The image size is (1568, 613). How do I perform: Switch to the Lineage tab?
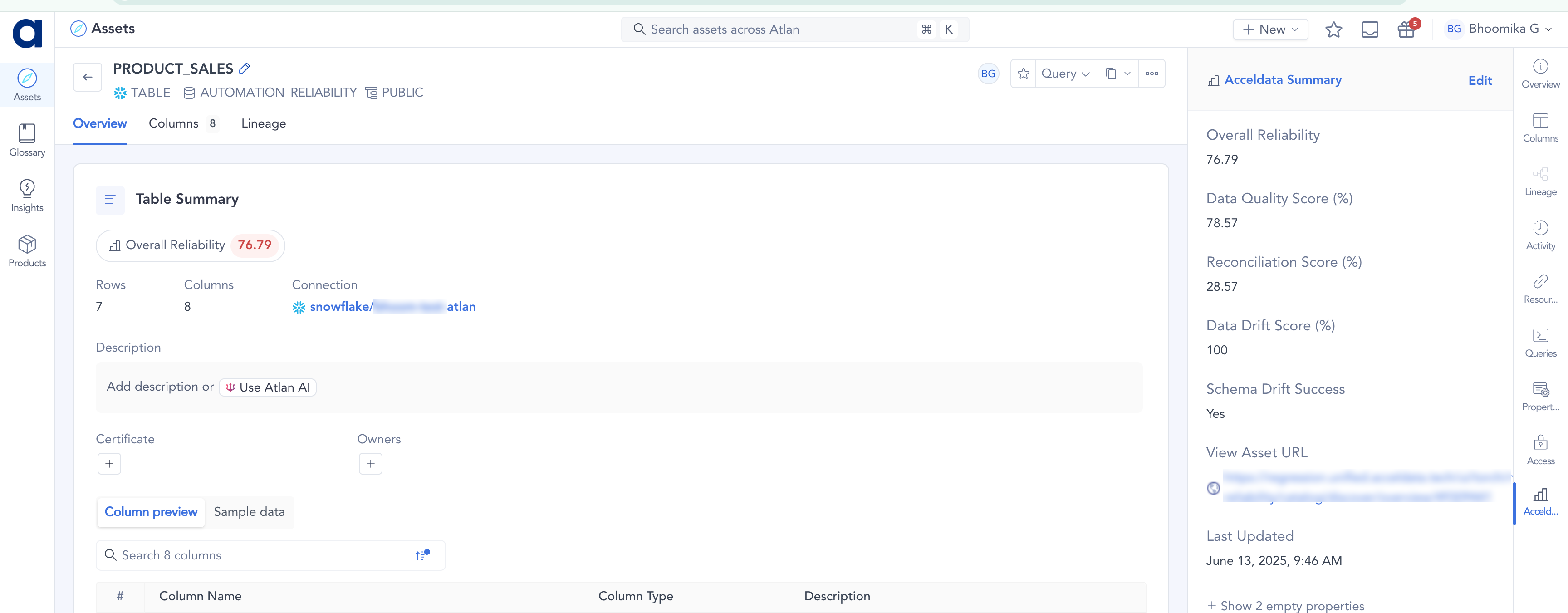click(x=264, y=123)
